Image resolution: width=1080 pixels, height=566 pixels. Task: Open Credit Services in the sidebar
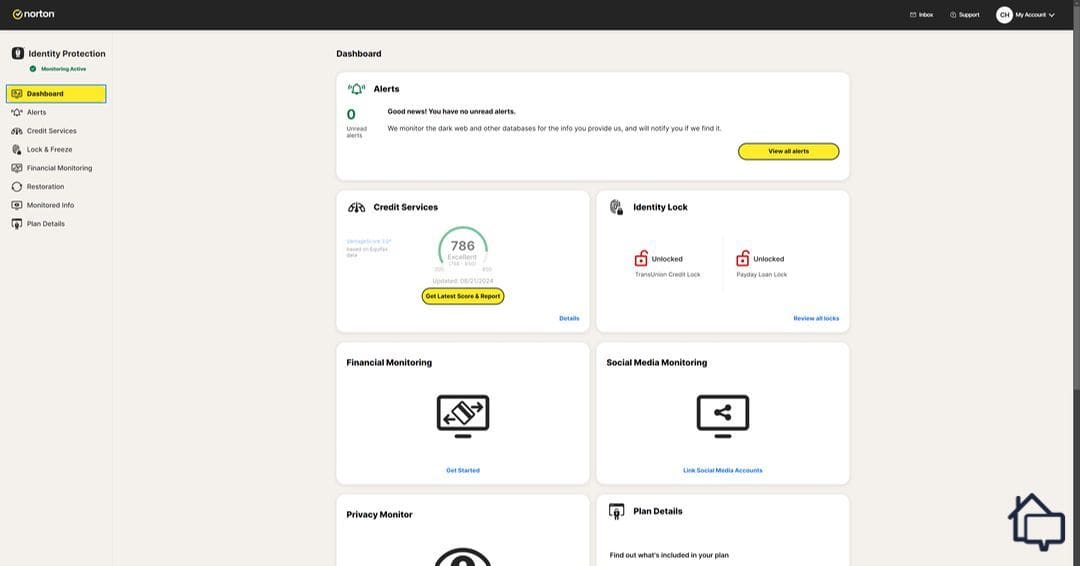coord(43,131)
